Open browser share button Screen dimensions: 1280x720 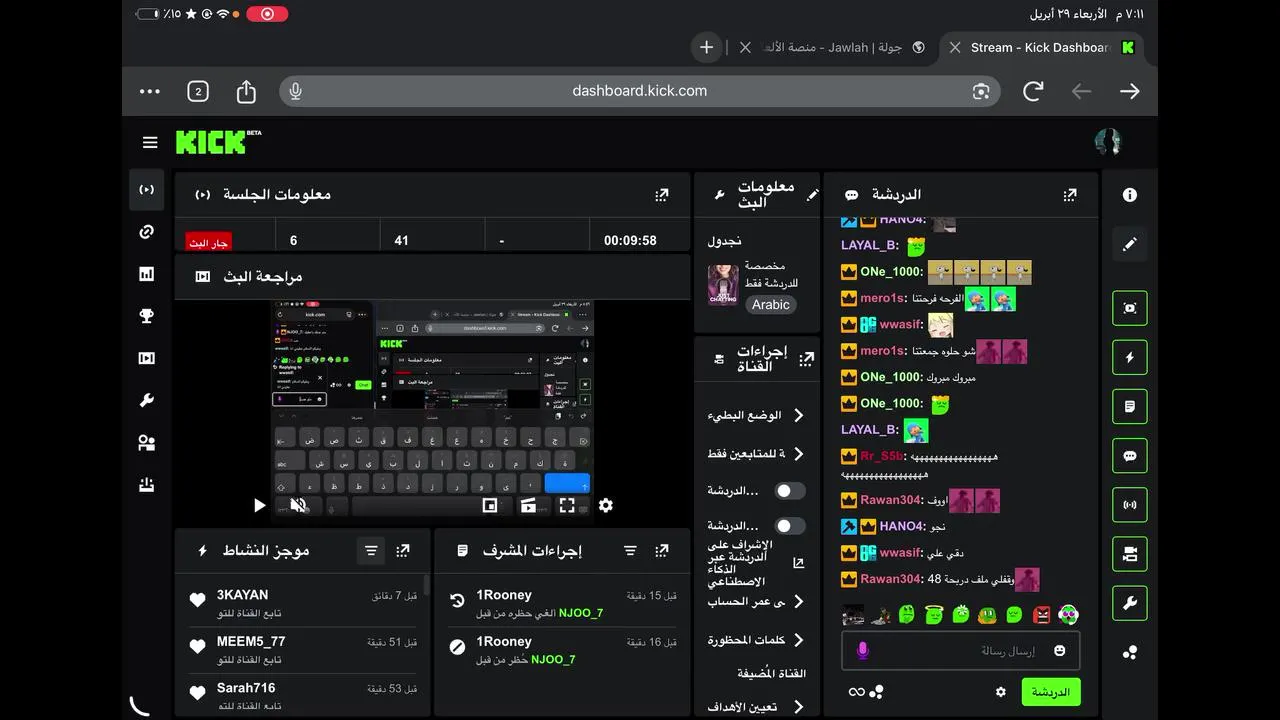pos(246,91)
